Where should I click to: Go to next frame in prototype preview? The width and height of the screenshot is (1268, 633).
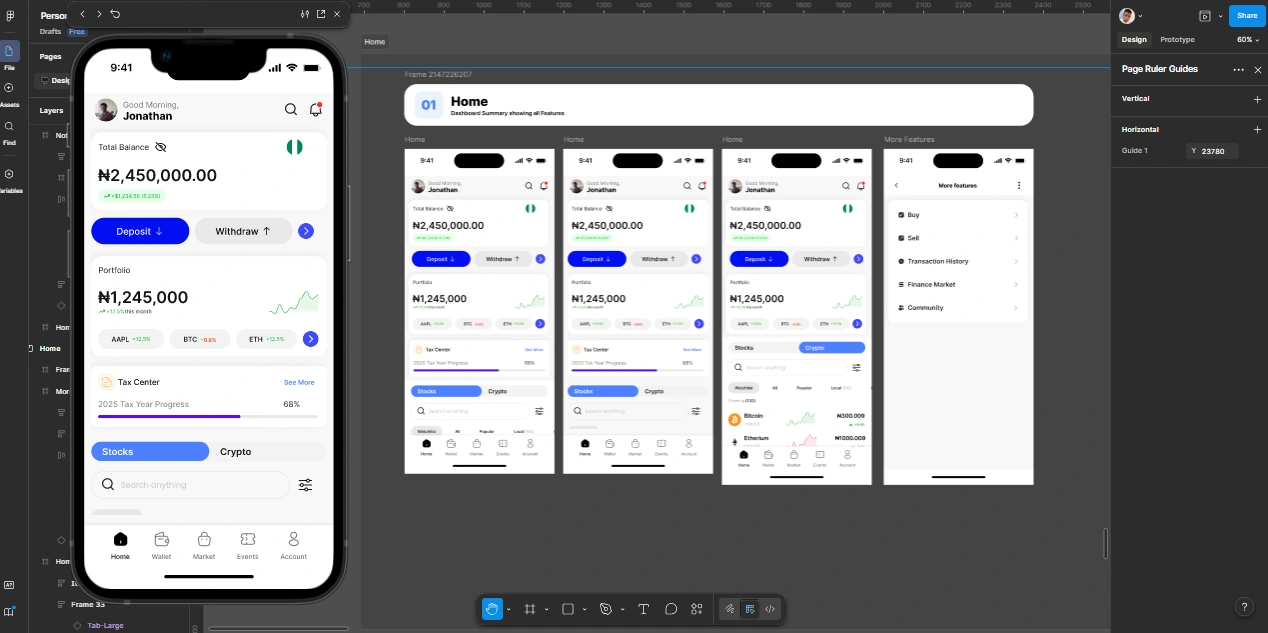point(99,14)
